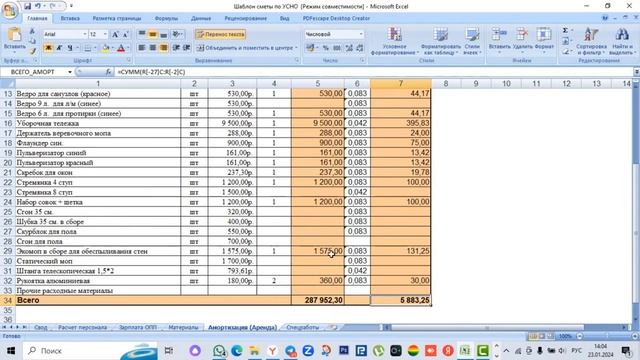
Task: Toggle Перенос текста (wrap text)
Action: tap(220, 34)
